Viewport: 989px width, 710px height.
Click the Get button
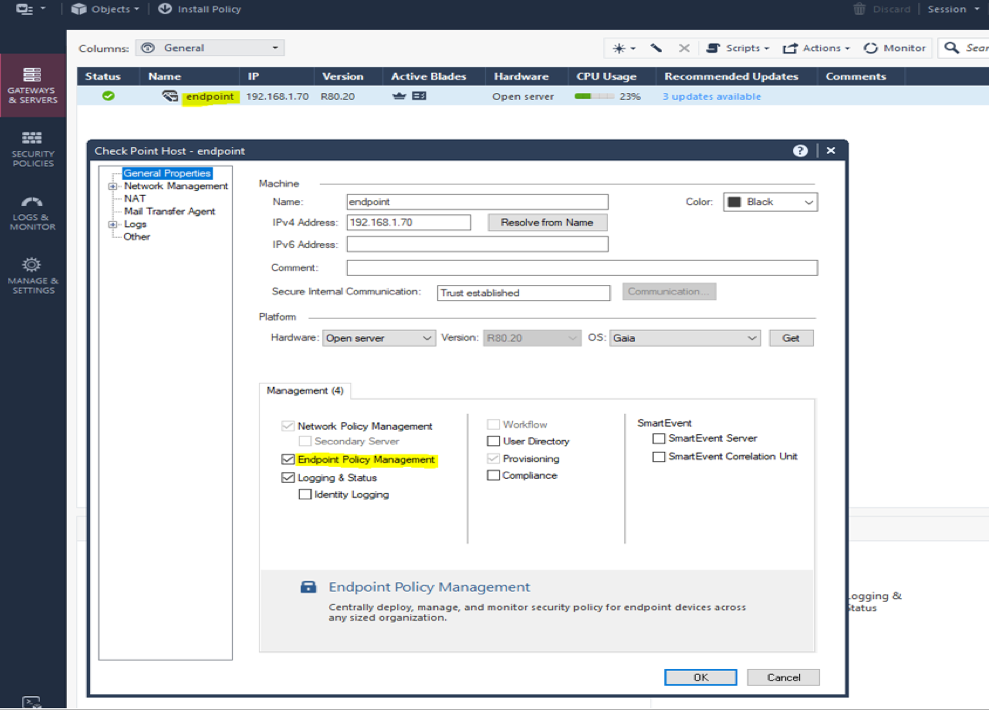pos(791,338)
